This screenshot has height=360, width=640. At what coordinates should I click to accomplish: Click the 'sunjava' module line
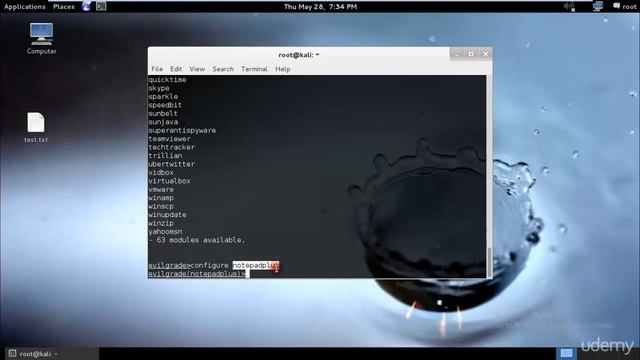pyautogui.click(x=163, y=122)
